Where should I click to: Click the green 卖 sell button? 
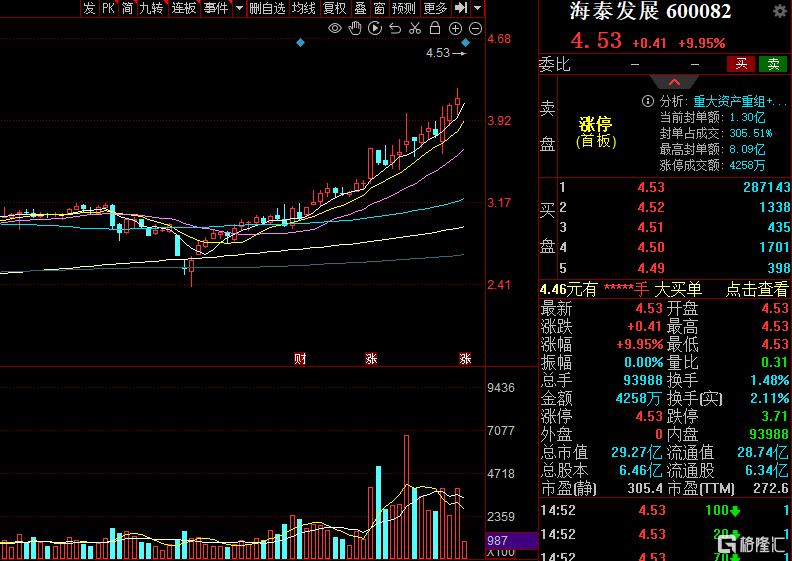tap(773, 64)
